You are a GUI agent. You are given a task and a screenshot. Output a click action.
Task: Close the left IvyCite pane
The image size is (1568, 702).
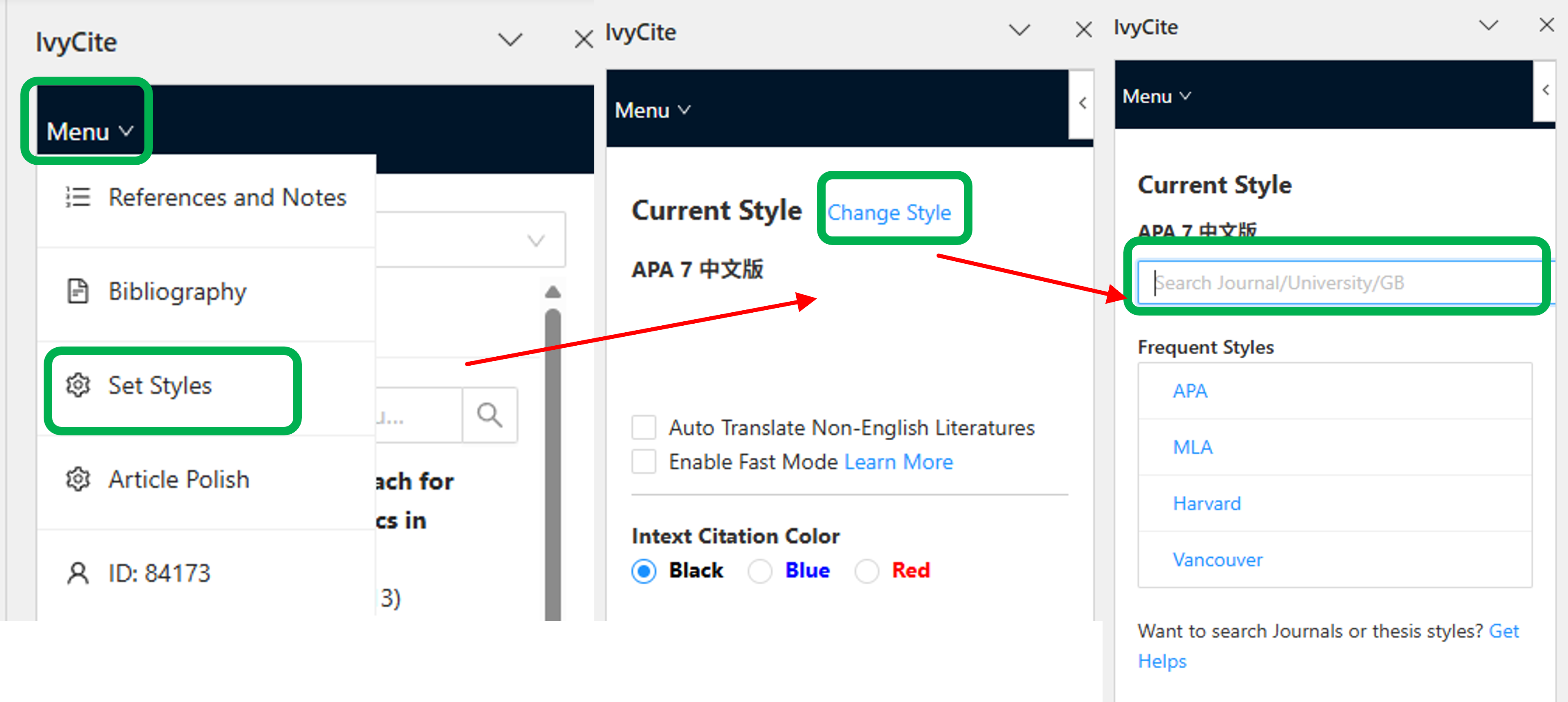[x=584, y=40]
